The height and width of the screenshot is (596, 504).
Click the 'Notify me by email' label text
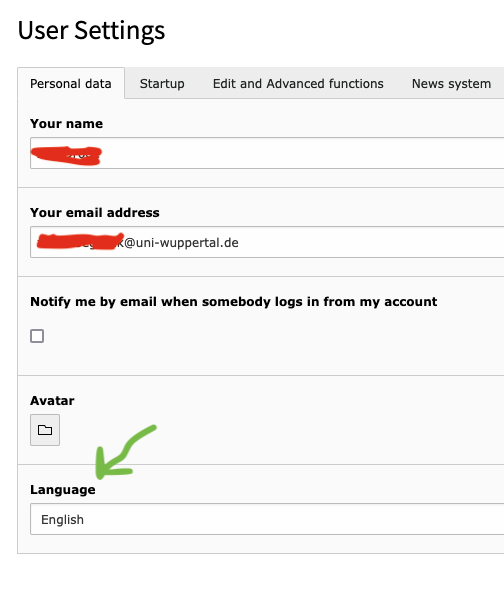233,302
